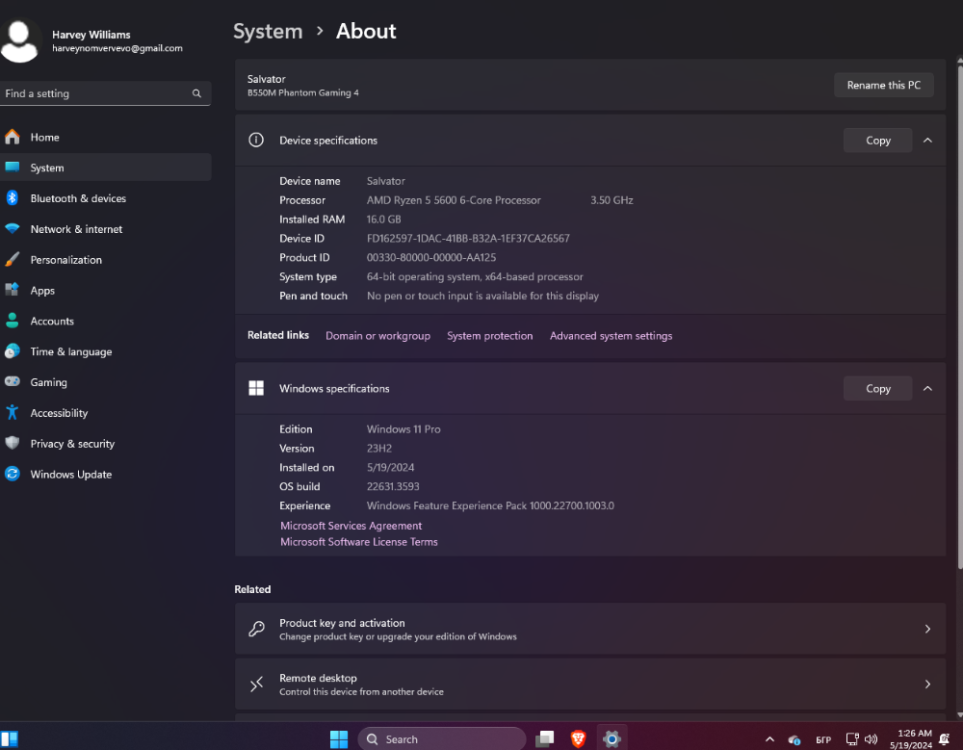Click the Accounts person icon
963x750 pixels.
coord(12,321)
